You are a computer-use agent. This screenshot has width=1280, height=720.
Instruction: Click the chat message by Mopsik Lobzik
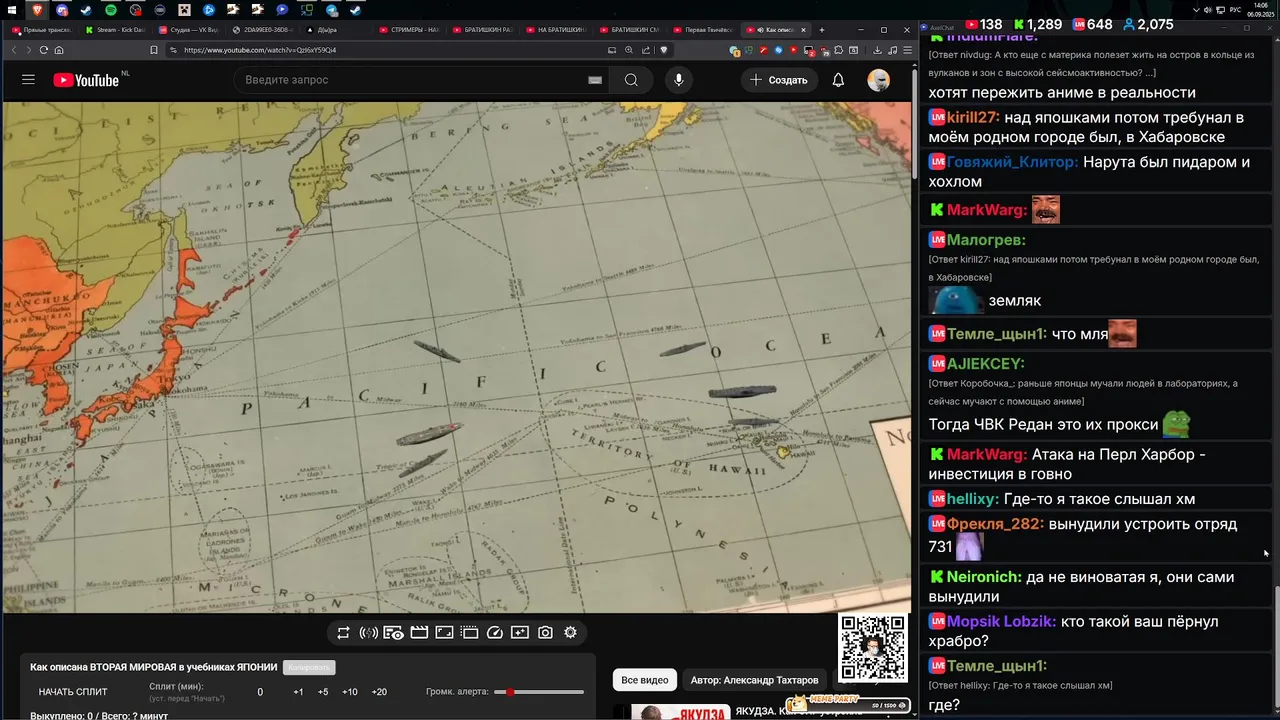pyautogui.click(x=1096, y=631)
